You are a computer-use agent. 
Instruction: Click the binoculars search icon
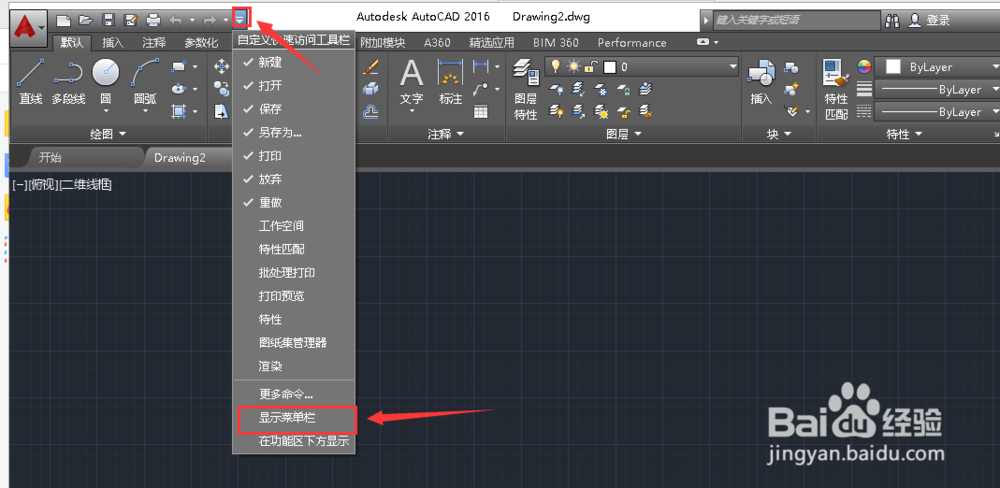893,20
